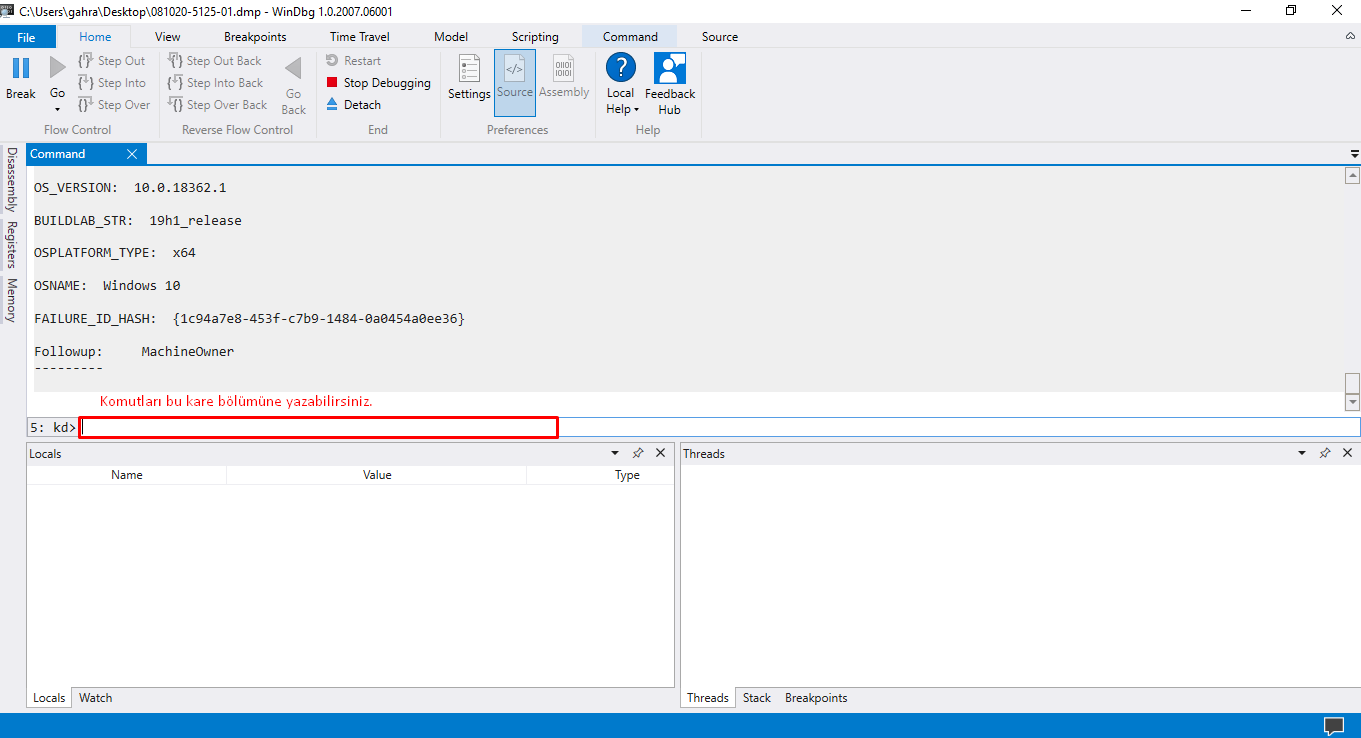The image size is (1361, 738).
Task: Select the Threads bottom tab
Action: (x=708, y=698)
